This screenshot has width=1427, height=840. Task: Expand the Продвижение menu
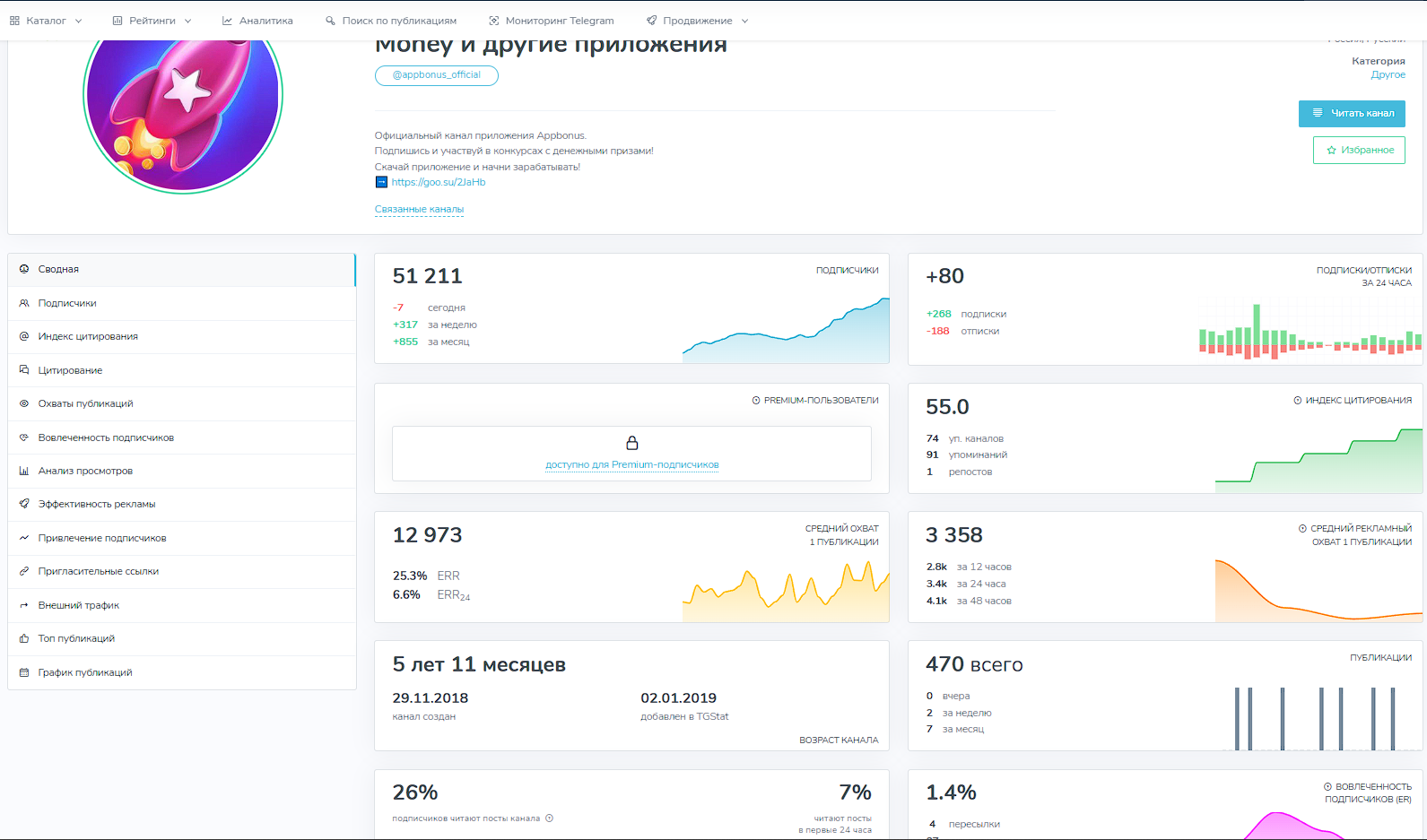click(x=697, y=21)
